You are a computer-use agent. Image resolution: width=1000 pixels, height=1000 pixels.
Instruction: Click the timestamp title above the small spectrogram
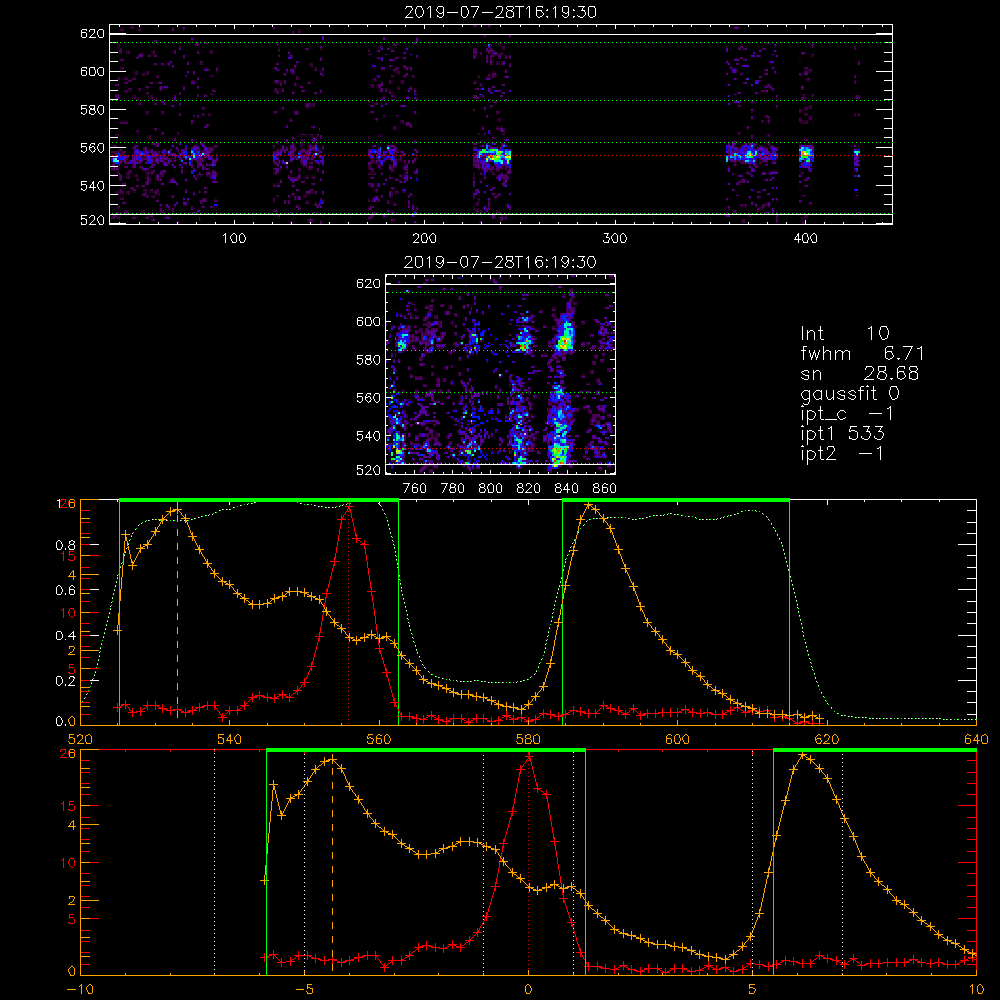click(500, 262)
